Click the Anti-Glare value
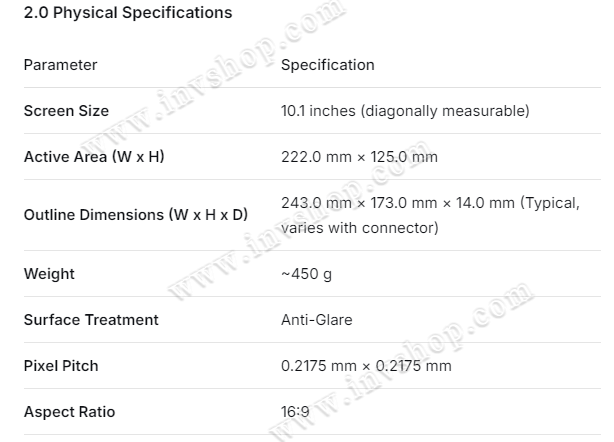This screenshot has height=442, width=614. [x=316, y=320]
